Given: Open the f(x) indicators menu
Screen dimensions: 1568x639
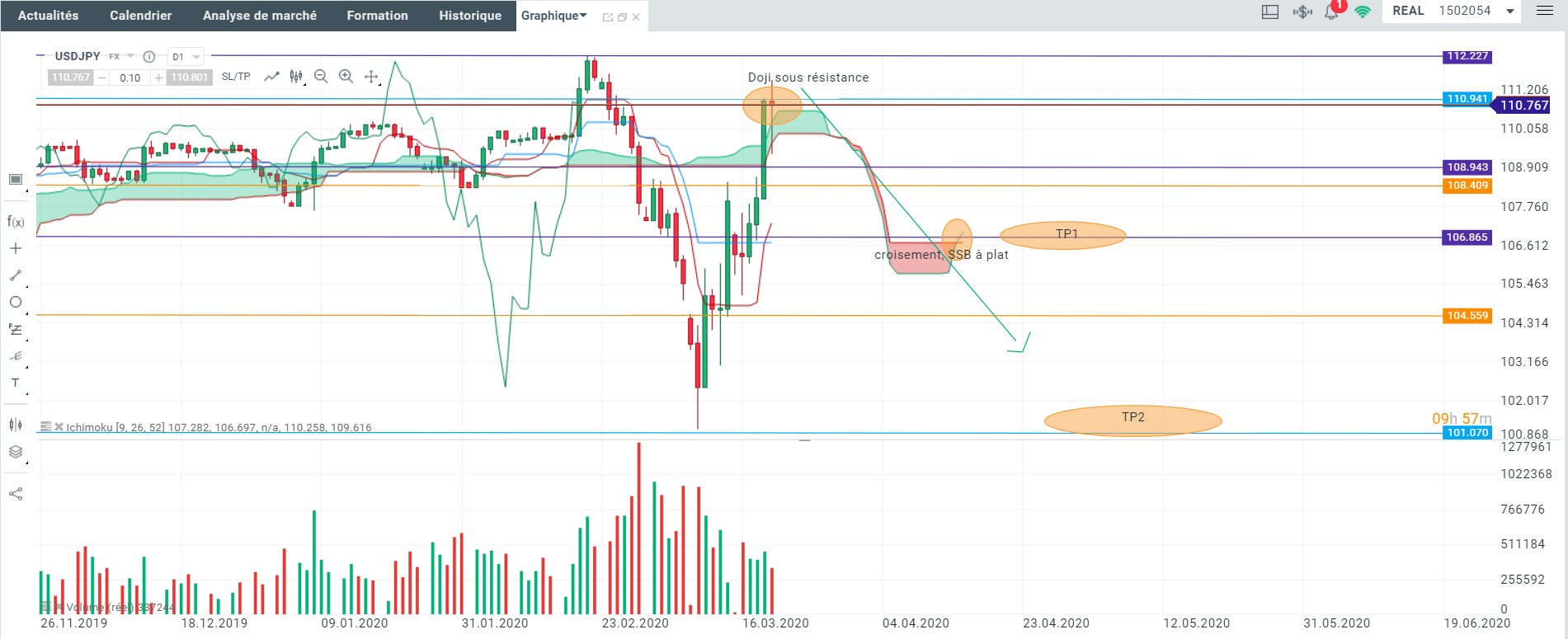Looking at the screenshot, I should pyautogui.click(x=16, y=221).
